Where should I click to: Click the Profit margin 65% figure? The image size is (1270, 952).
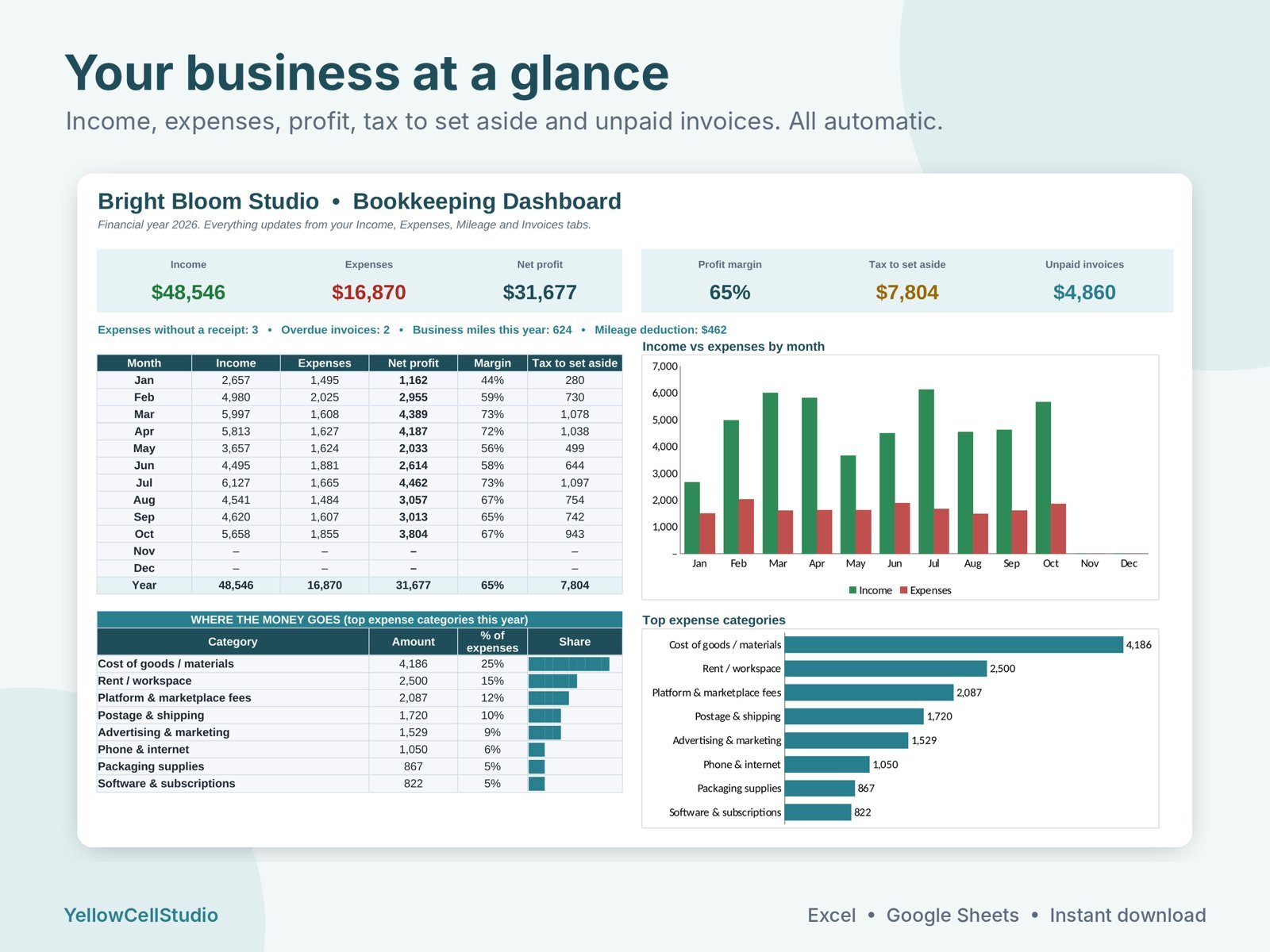[729, 292]
